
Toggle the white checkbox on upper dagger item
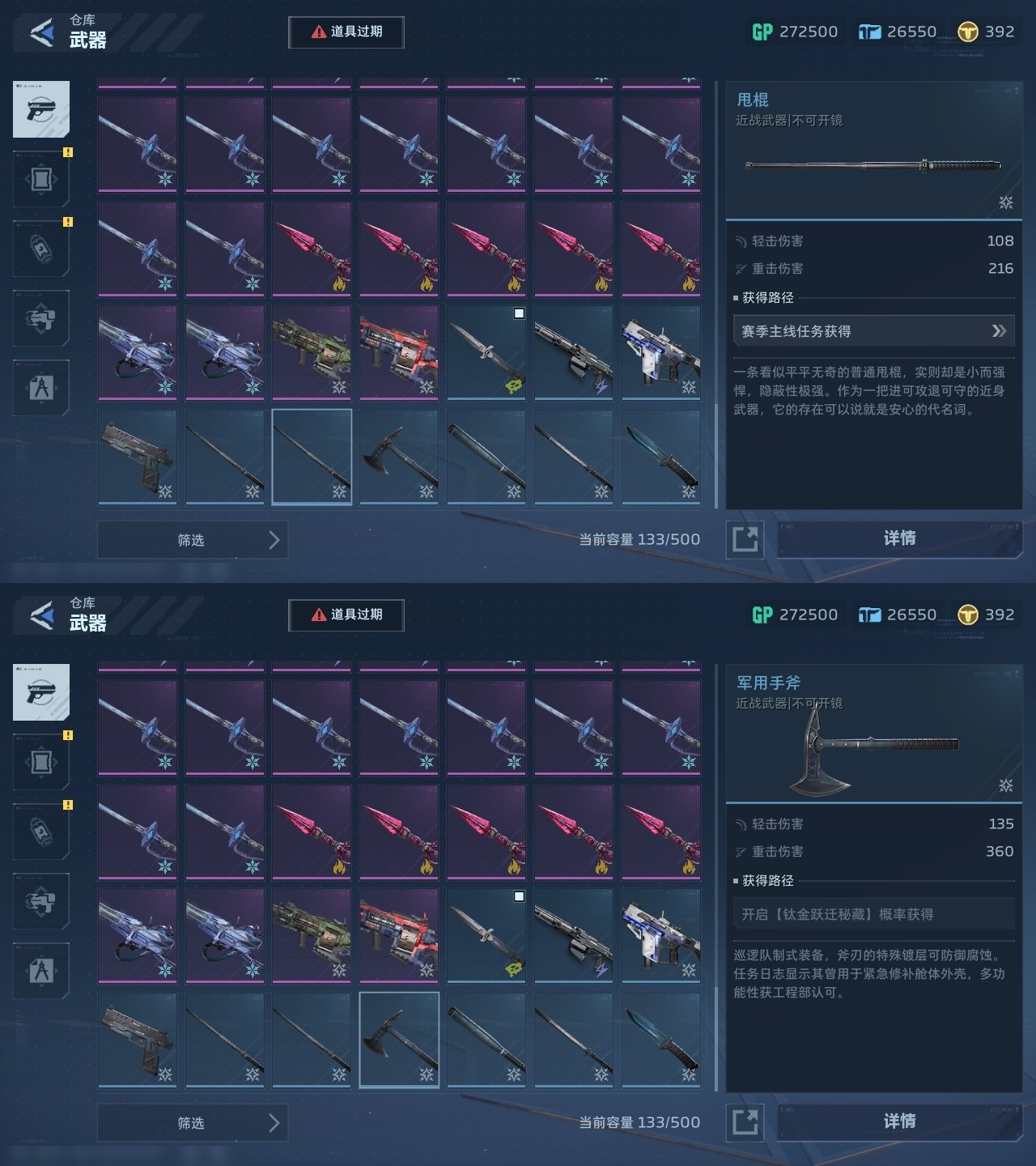point(519,313)
